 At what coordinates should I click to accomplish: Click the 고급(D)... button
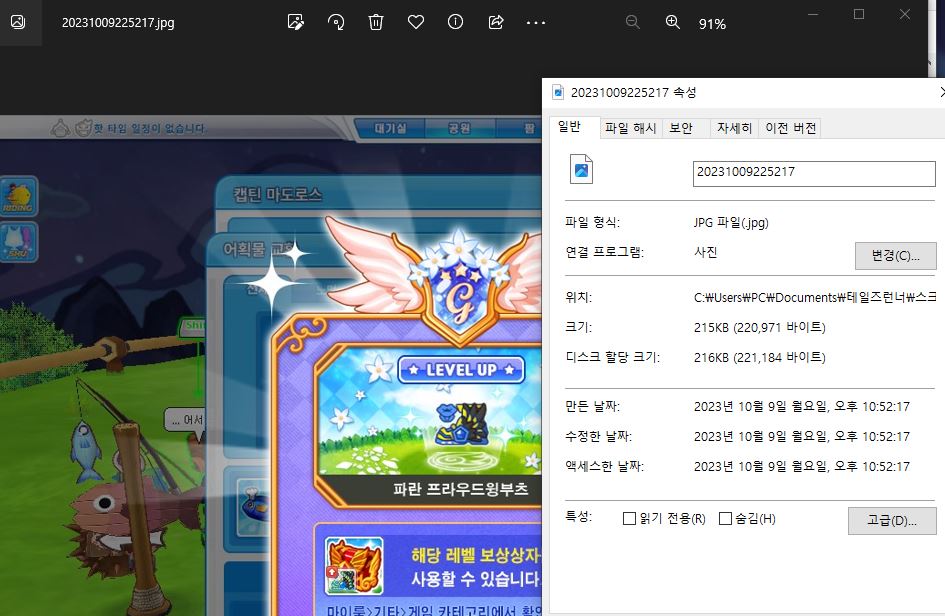(x=892, y=521)
